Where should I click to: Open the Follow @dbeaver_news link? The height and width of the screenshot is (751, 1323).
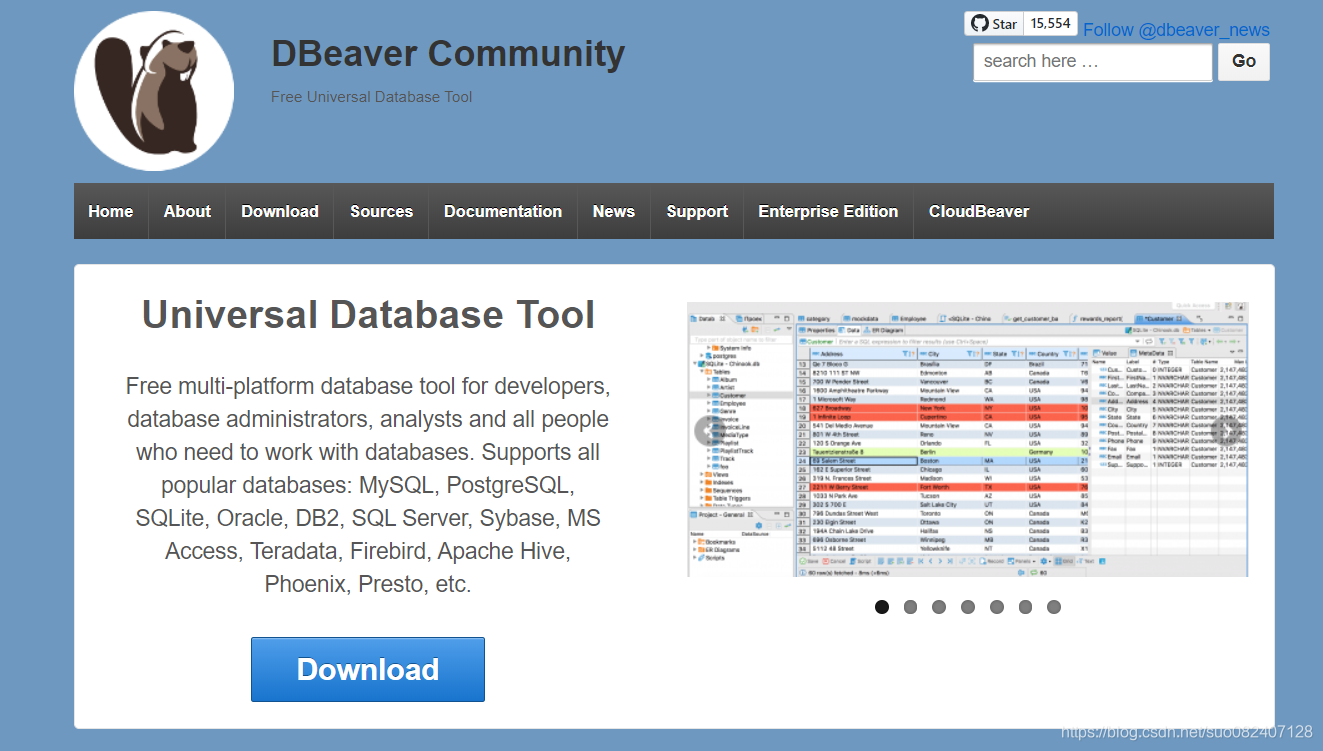pyautogui.click(x=1176, y=30)
